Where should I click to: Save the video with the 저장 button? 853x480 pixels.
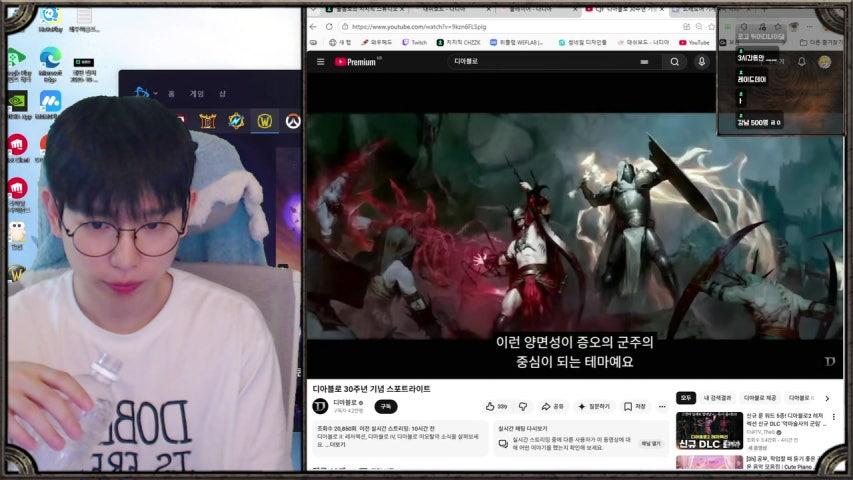tap(635, 407)
